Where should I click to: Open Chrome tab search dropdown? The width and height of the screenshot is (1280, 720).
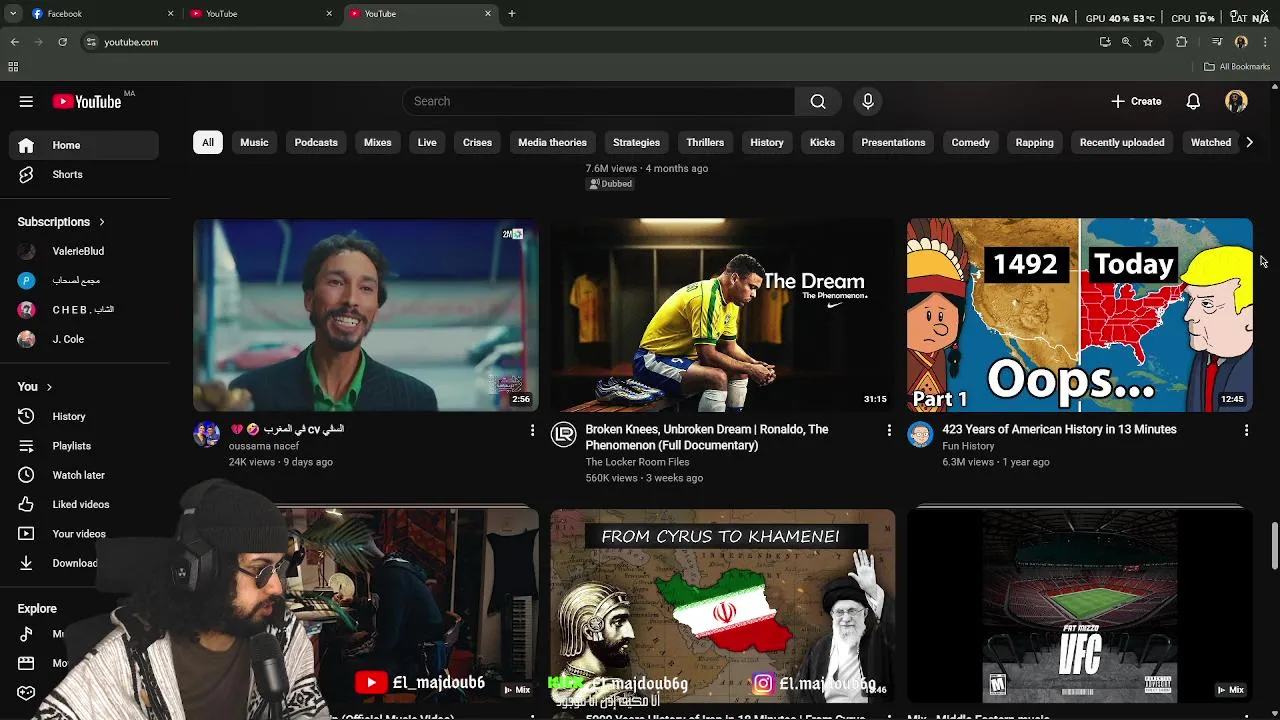coord(13,14)
